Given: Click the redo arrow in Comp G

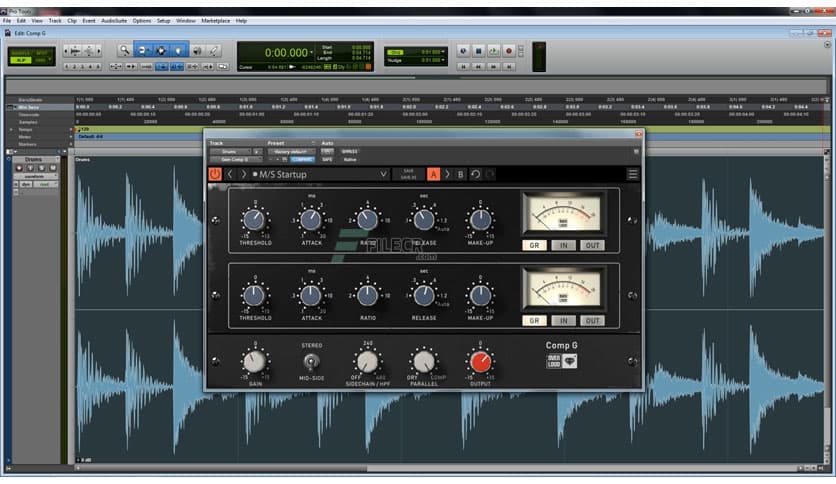Looking at the screenshot, I should (490, 174).
